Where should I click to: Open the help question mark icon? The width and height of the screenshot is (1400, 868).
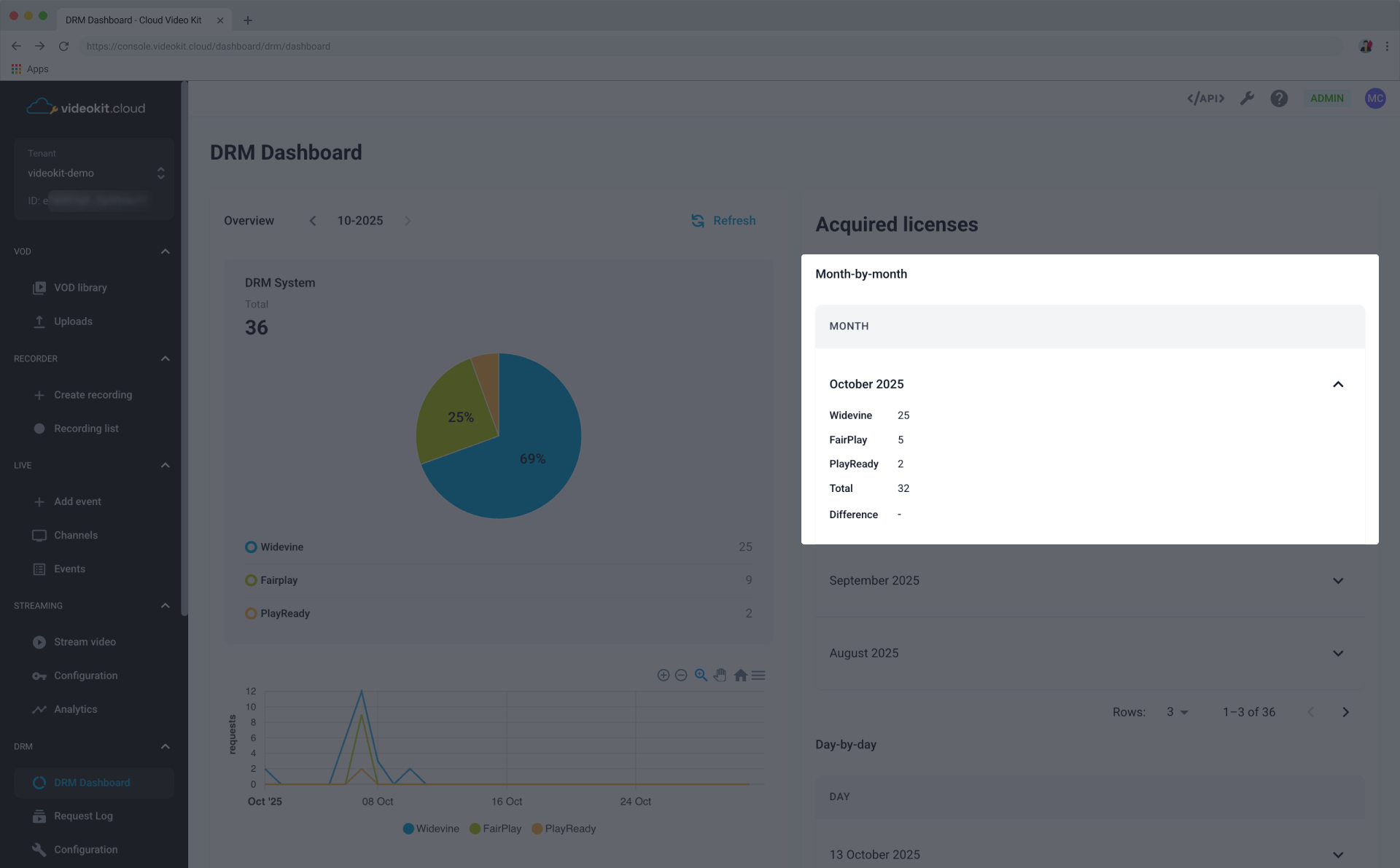click(x=1279, y=98)
